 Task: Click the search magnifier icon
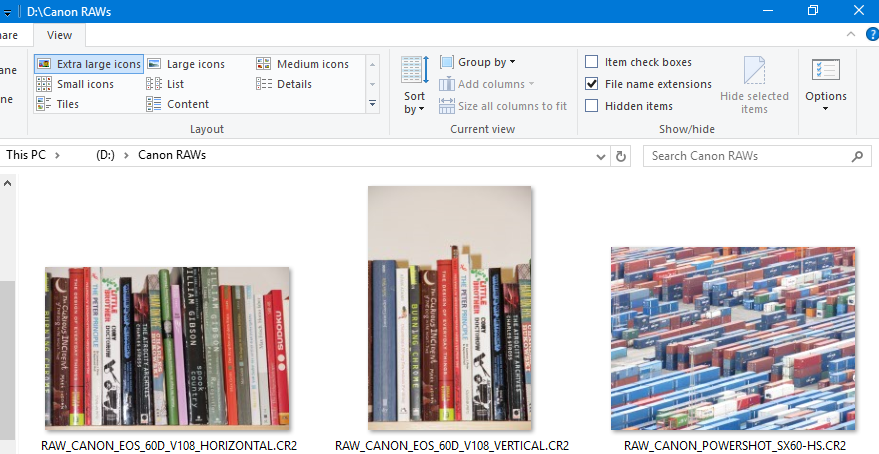coord(857,156)
